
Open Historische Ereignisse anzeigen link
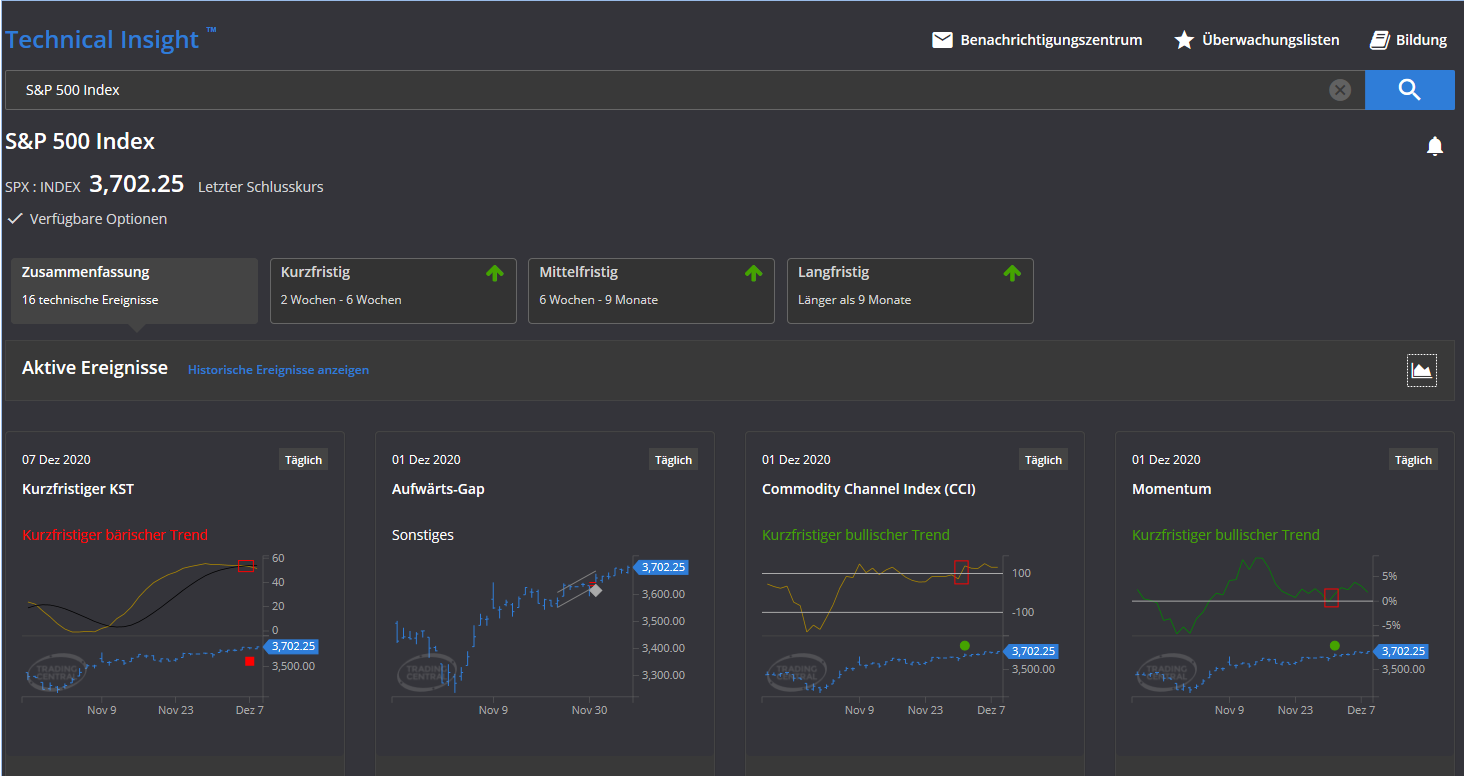coord(278,370)
